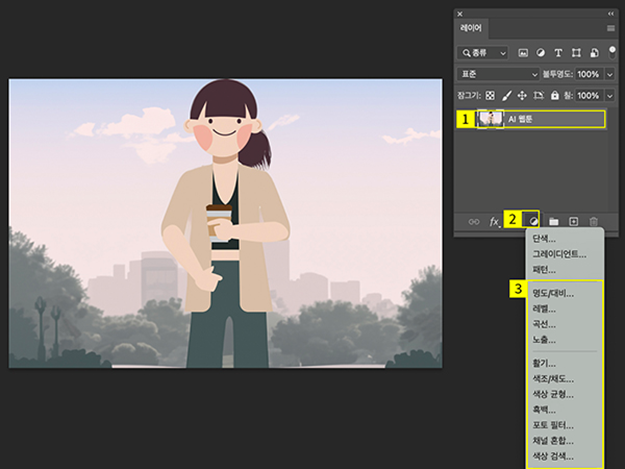Click the 칠 100% fill value field
The width and height of the screenshot is (625, 469).
[588, 96]
